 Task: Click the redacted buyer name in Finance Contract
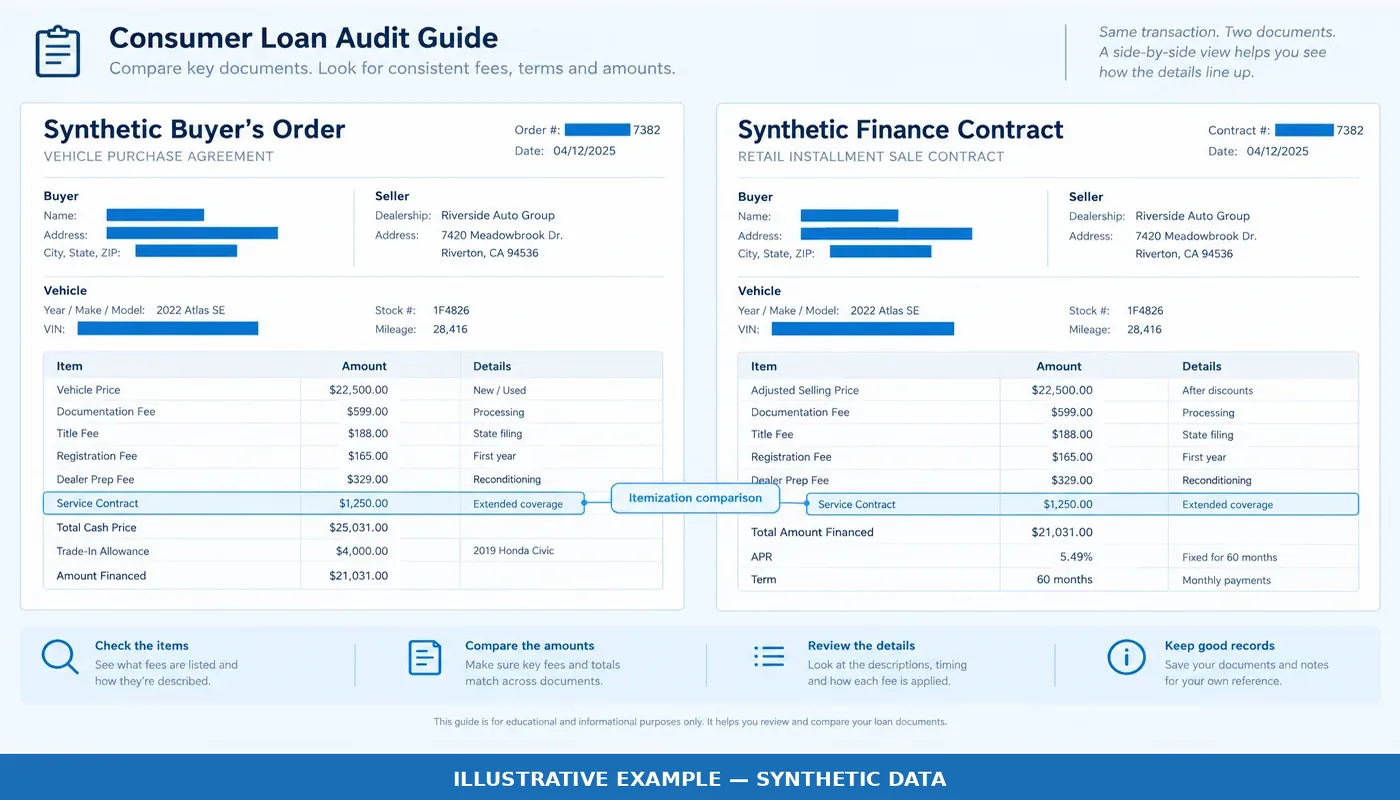click(849, 215)
